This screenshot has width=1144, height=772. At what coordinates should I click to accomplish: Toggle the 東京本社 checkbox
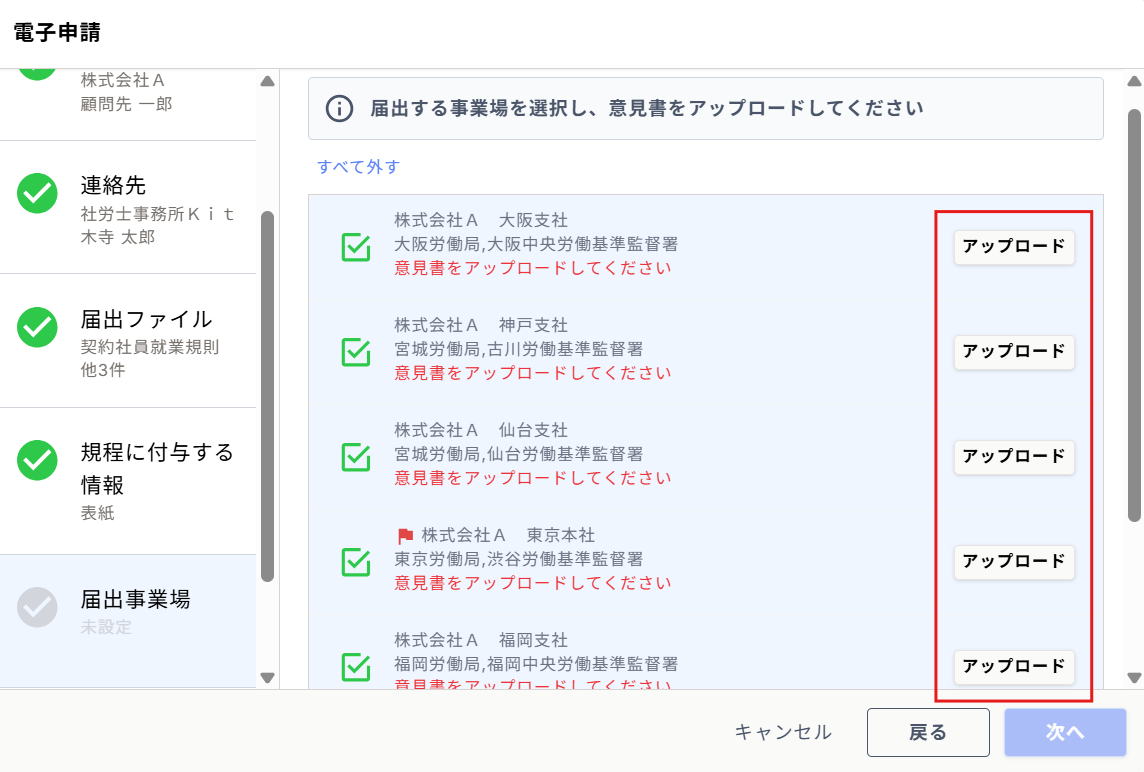pyautogui.click(x=356, y=563)
